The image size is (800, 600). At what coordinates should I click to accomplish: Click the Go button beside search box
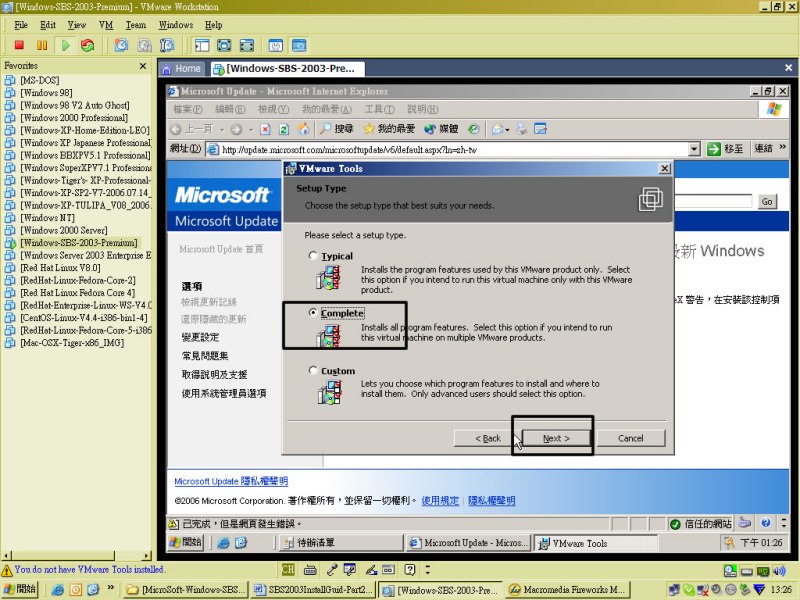(766, 202)
